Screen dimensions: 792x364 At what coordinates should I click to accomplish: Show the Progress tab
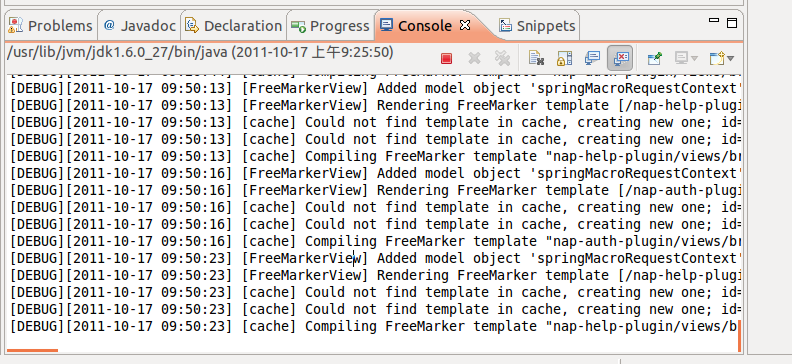click(330, 26)
